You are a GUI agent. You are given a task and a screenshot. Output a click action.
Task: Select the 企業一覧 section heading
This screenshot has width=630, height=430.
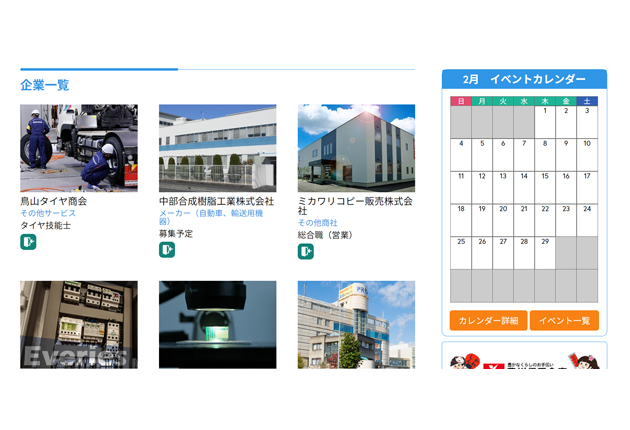[x=45, y=85]
